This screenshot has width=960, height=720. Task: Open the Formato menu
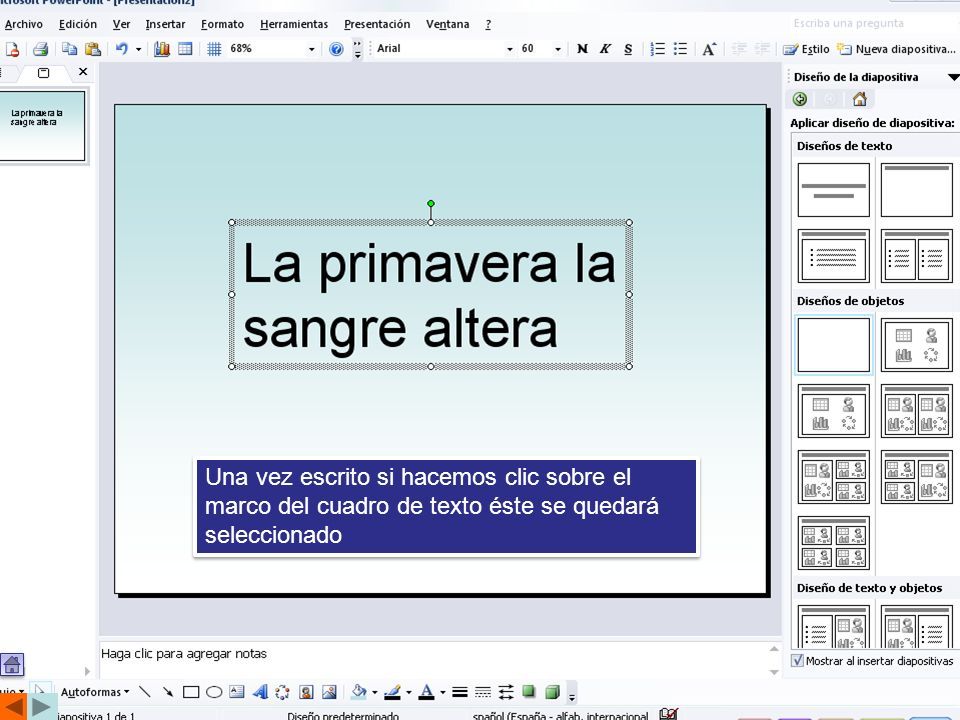click(222, 24)
